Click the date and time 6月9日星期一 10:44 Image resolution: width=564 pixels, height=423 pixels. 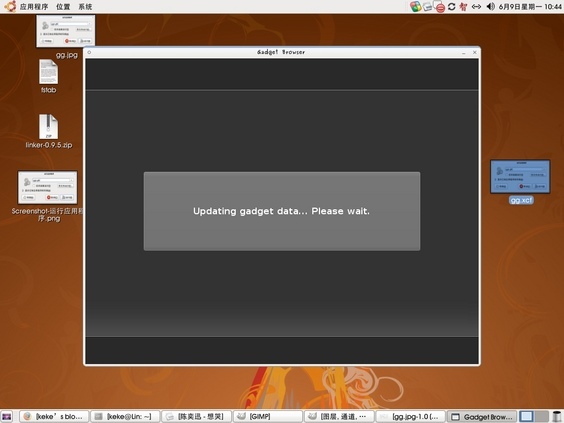click(x=530, y=6)
